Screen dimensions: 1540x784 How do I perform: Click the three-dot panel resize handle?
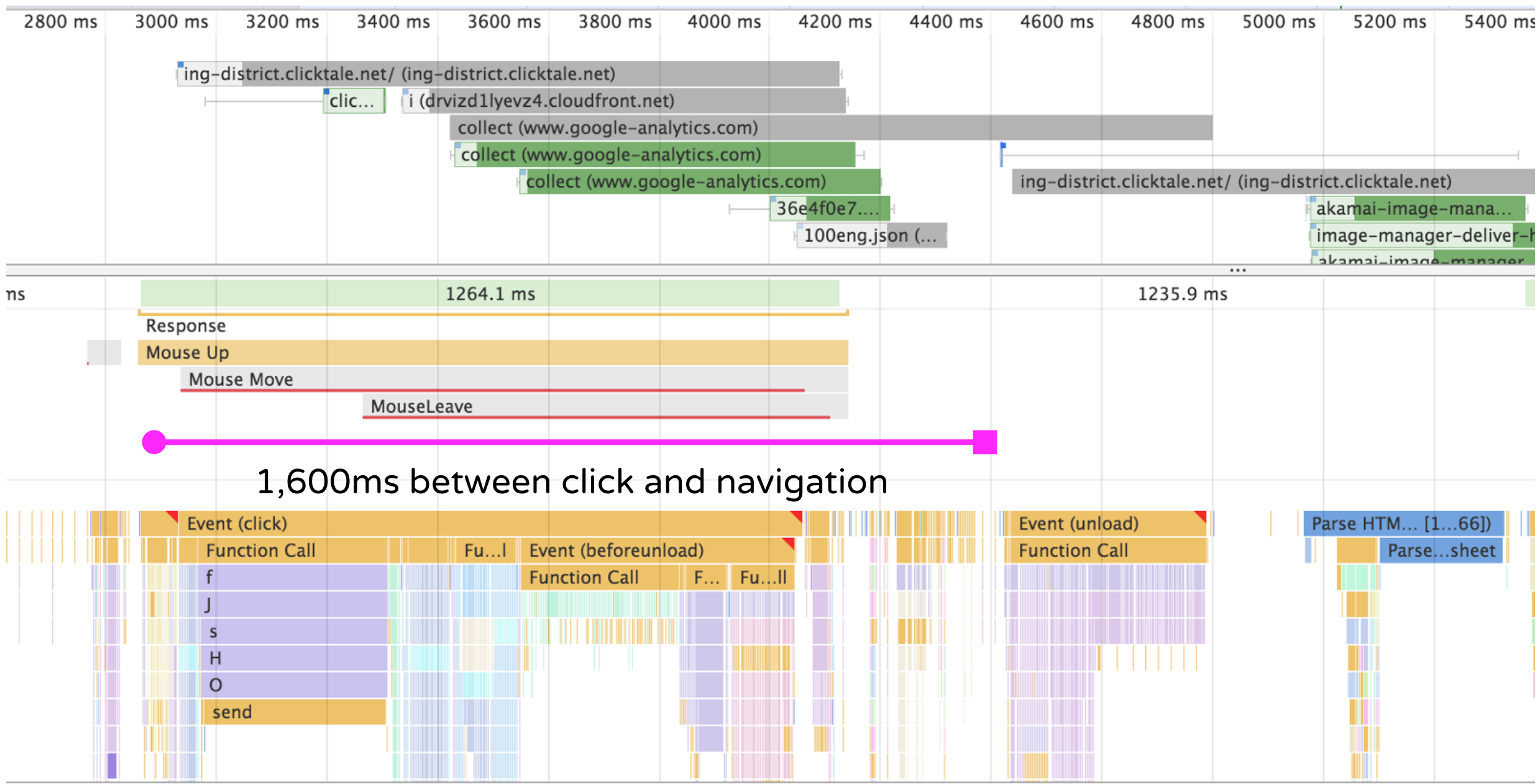1237,270
